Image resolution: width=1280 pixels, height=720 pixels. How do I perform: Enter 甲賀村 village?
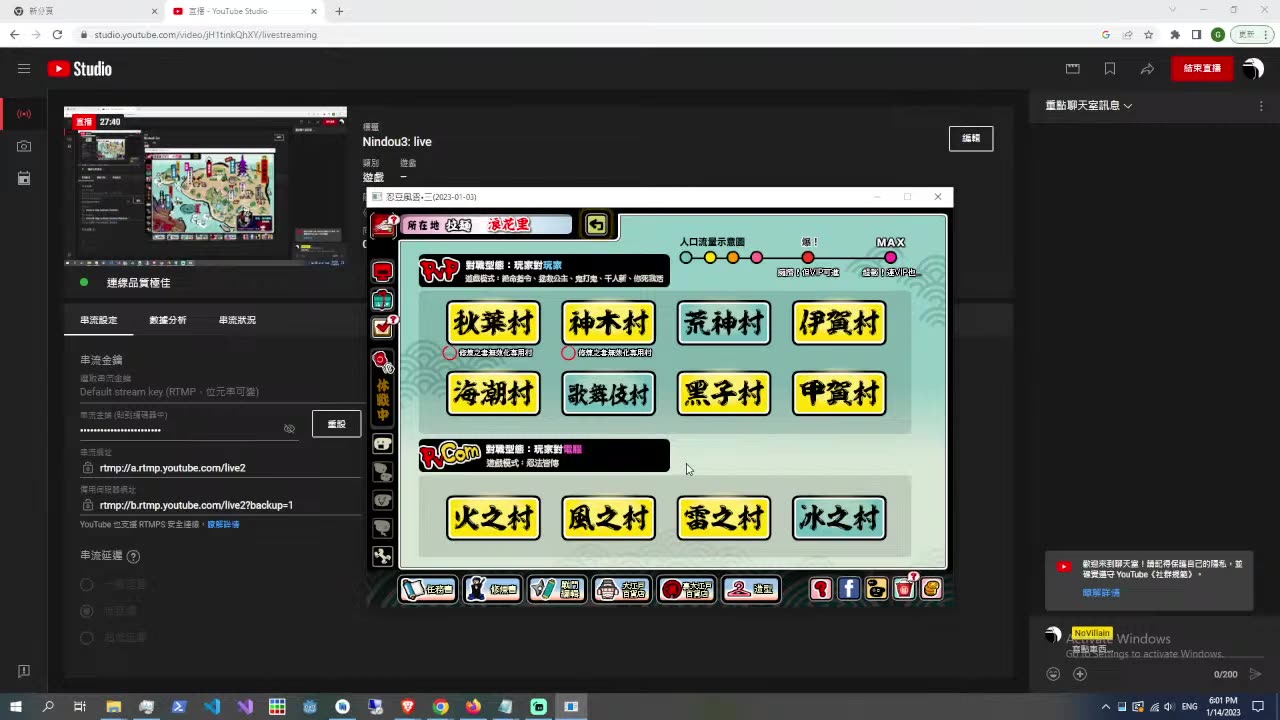[x=839, y=393]
